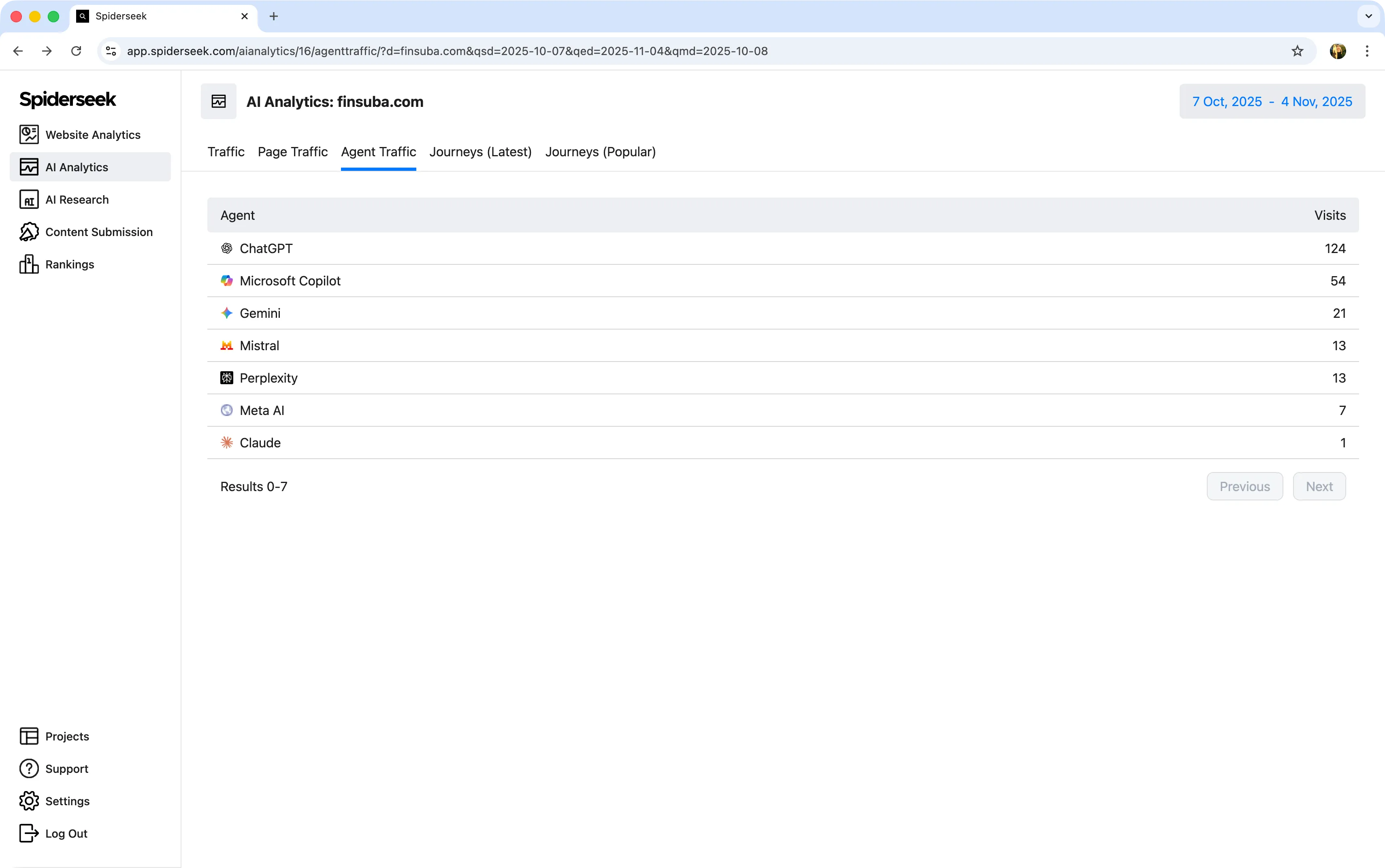Open the date range selector
This screenshot has width=1385, height=868.
tap(1271, 101)
